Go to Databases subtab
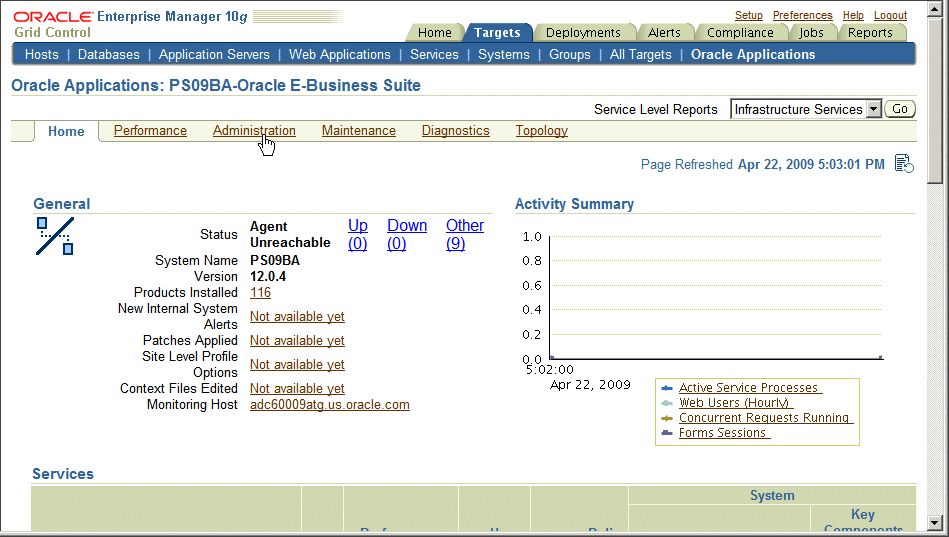 [108, 54]
